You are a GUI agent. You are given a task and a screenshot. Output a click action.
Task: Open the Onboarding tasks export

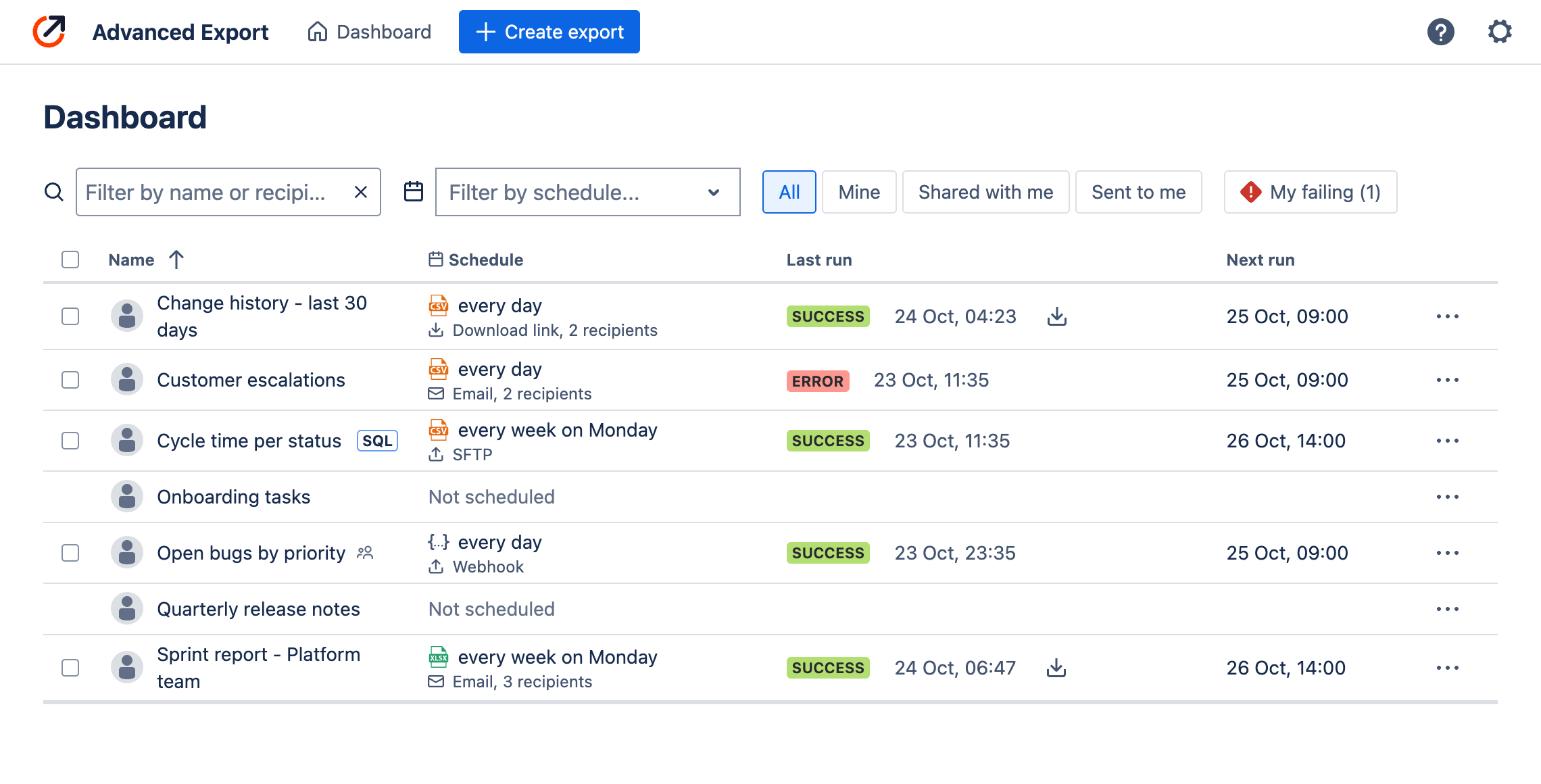click(234, 497)
